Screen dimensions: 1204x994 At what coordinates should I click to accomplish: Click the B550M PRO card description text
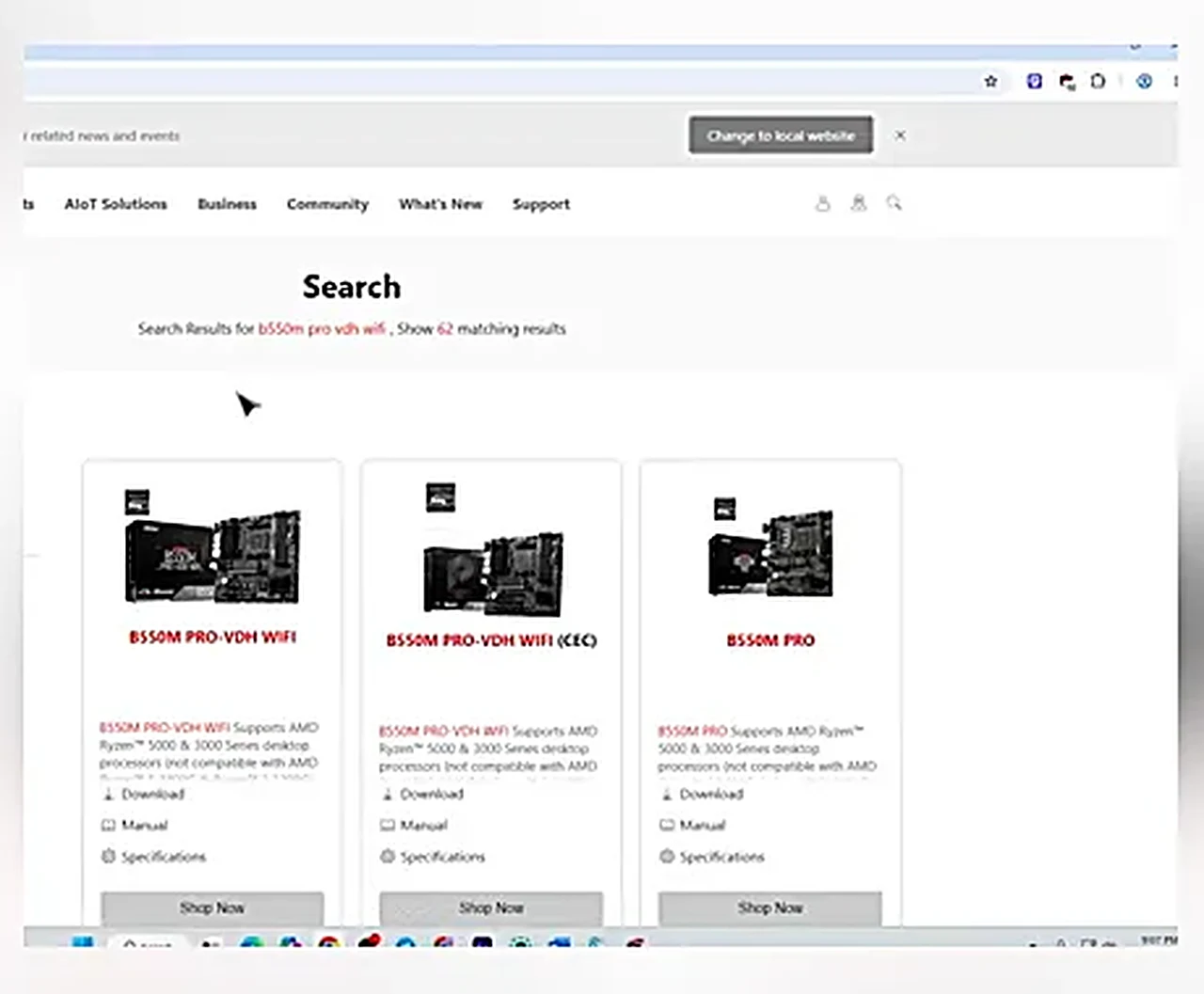pyautogui.click(x=768, y=750)
